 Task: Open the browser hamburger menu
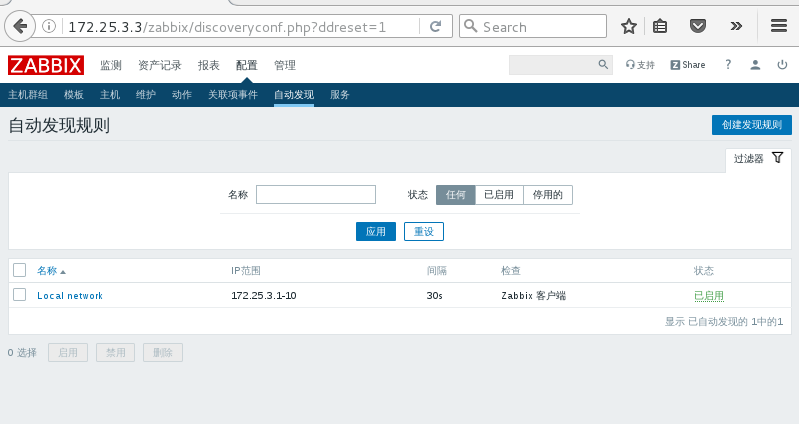tap(779, 25)
